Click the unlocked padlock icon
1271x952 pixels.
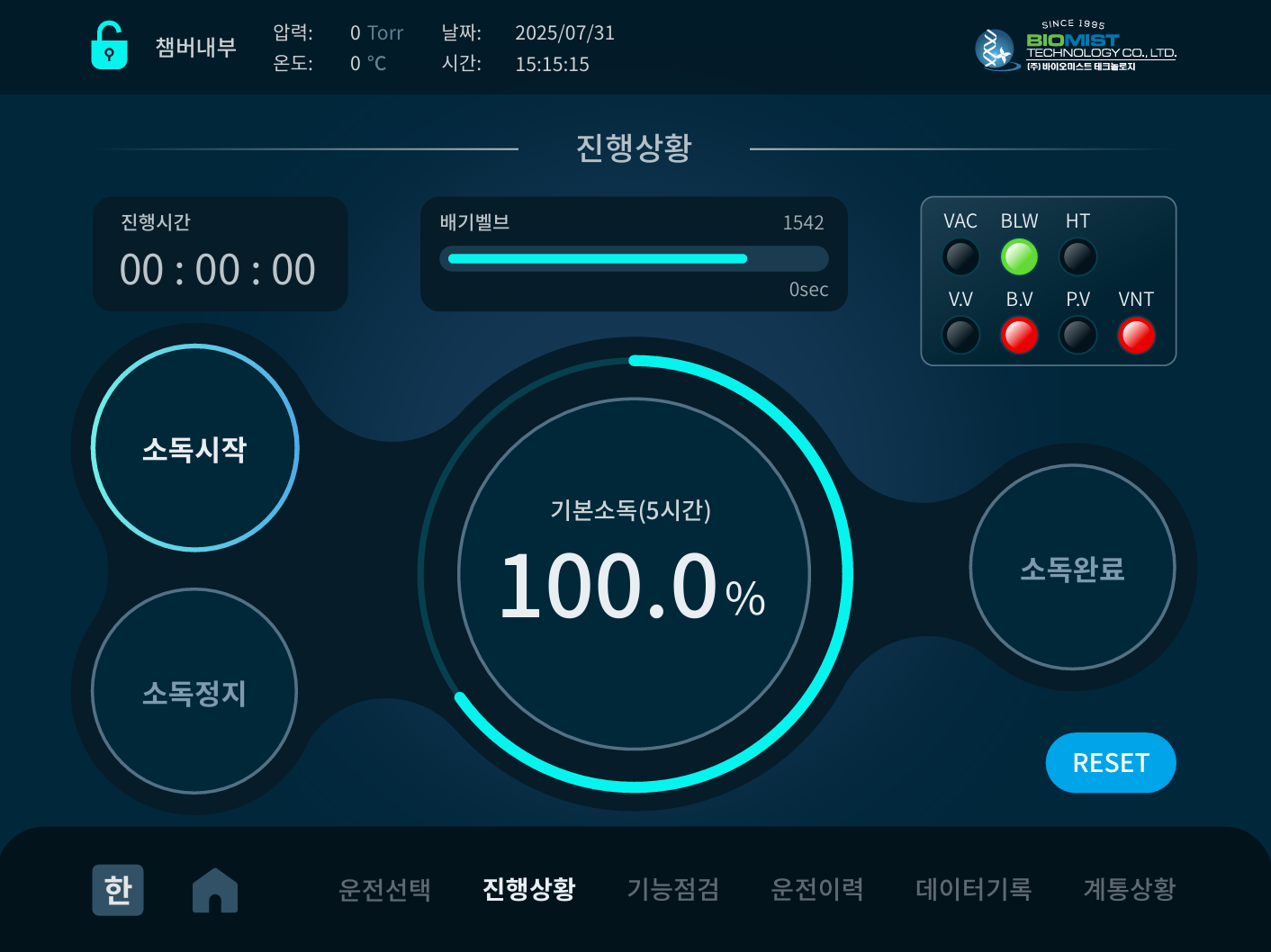point(109,46)
